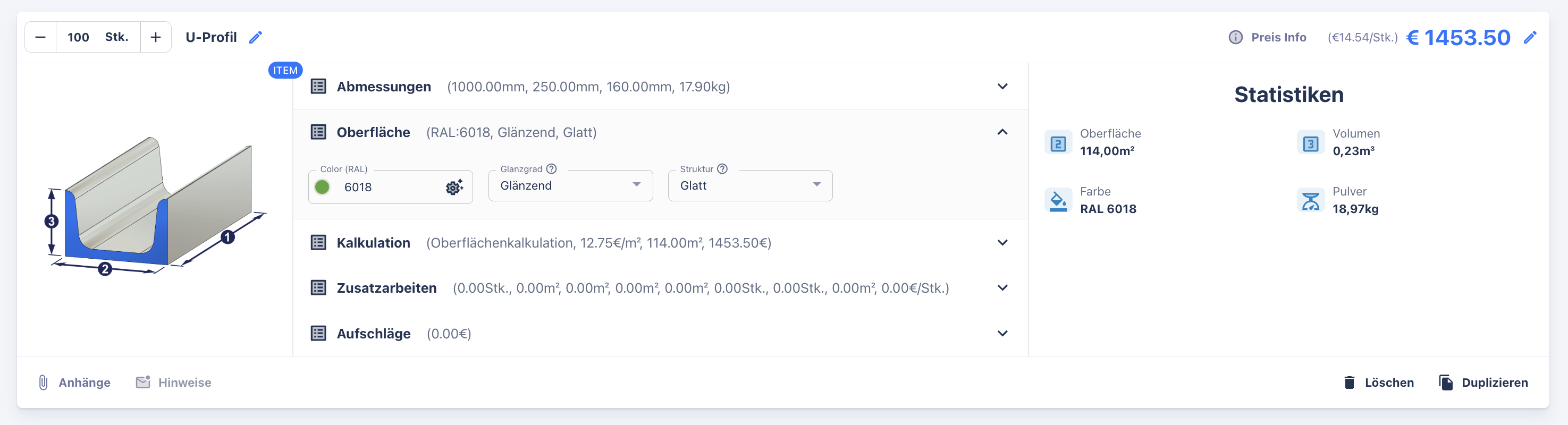This screenshot has height=425, width=1568.
Task: Click the U-Profil 3D preview image
Action: (x=155, y=207)
